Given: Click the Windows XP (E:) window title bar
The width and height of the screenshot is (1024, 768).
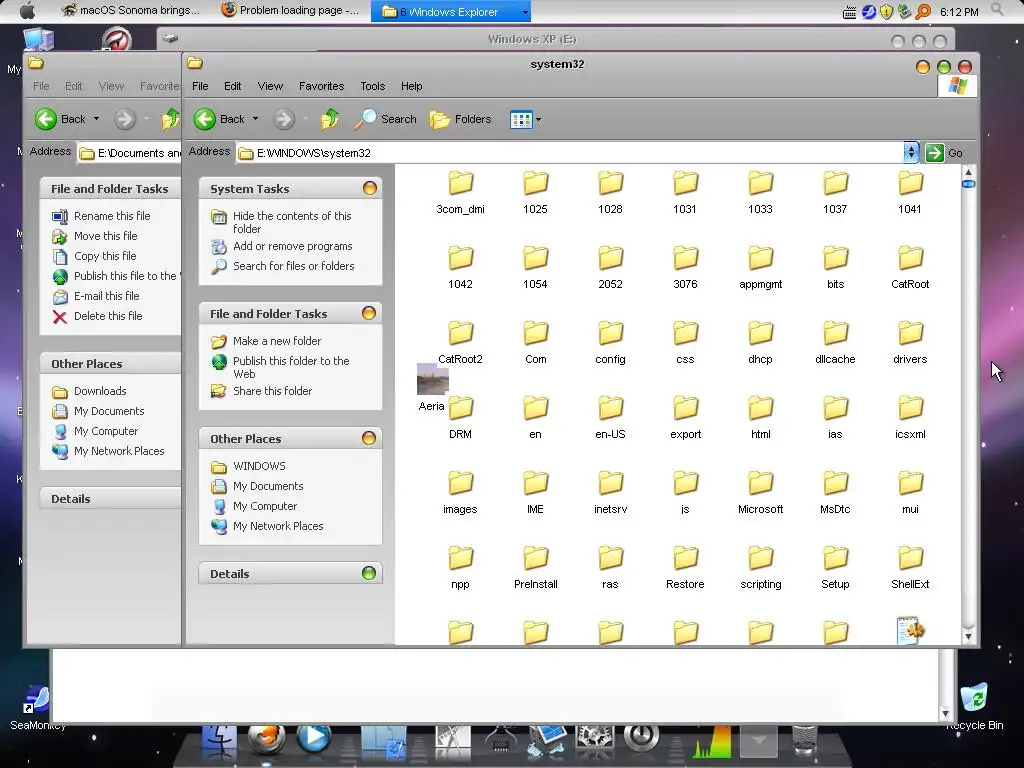Looking at the screenshot, I should click(x=532, y=39).
